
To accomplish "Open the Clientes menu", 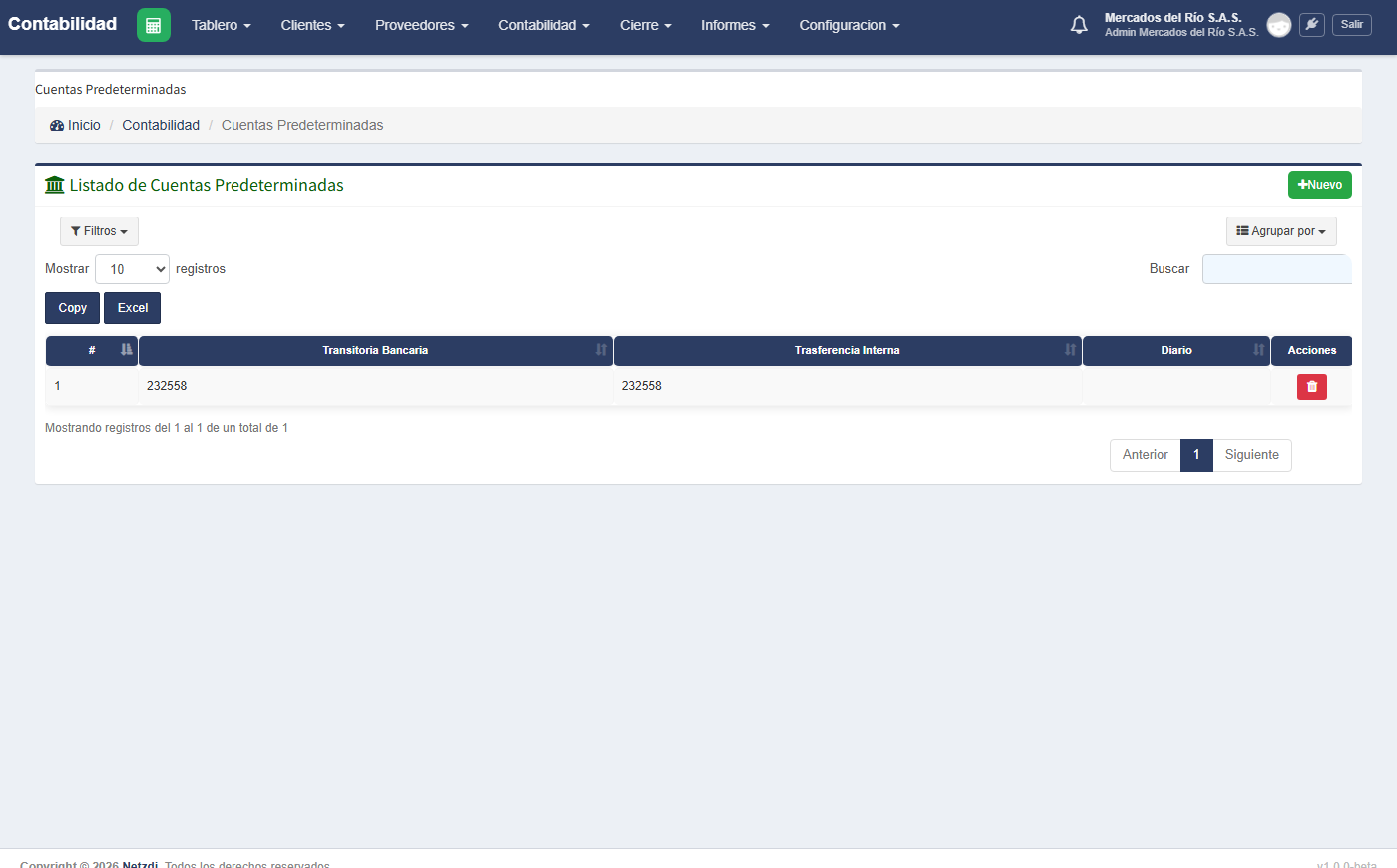I will tap(312, 25).
